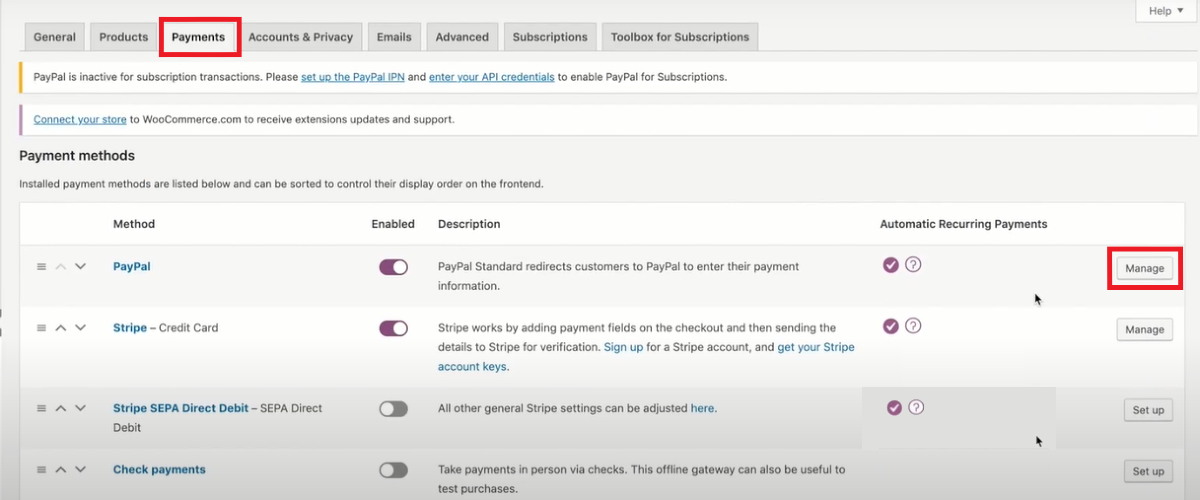
Task: Switch to Subscriptions tab
Action: pyautogui.click(x=550, y=37)
